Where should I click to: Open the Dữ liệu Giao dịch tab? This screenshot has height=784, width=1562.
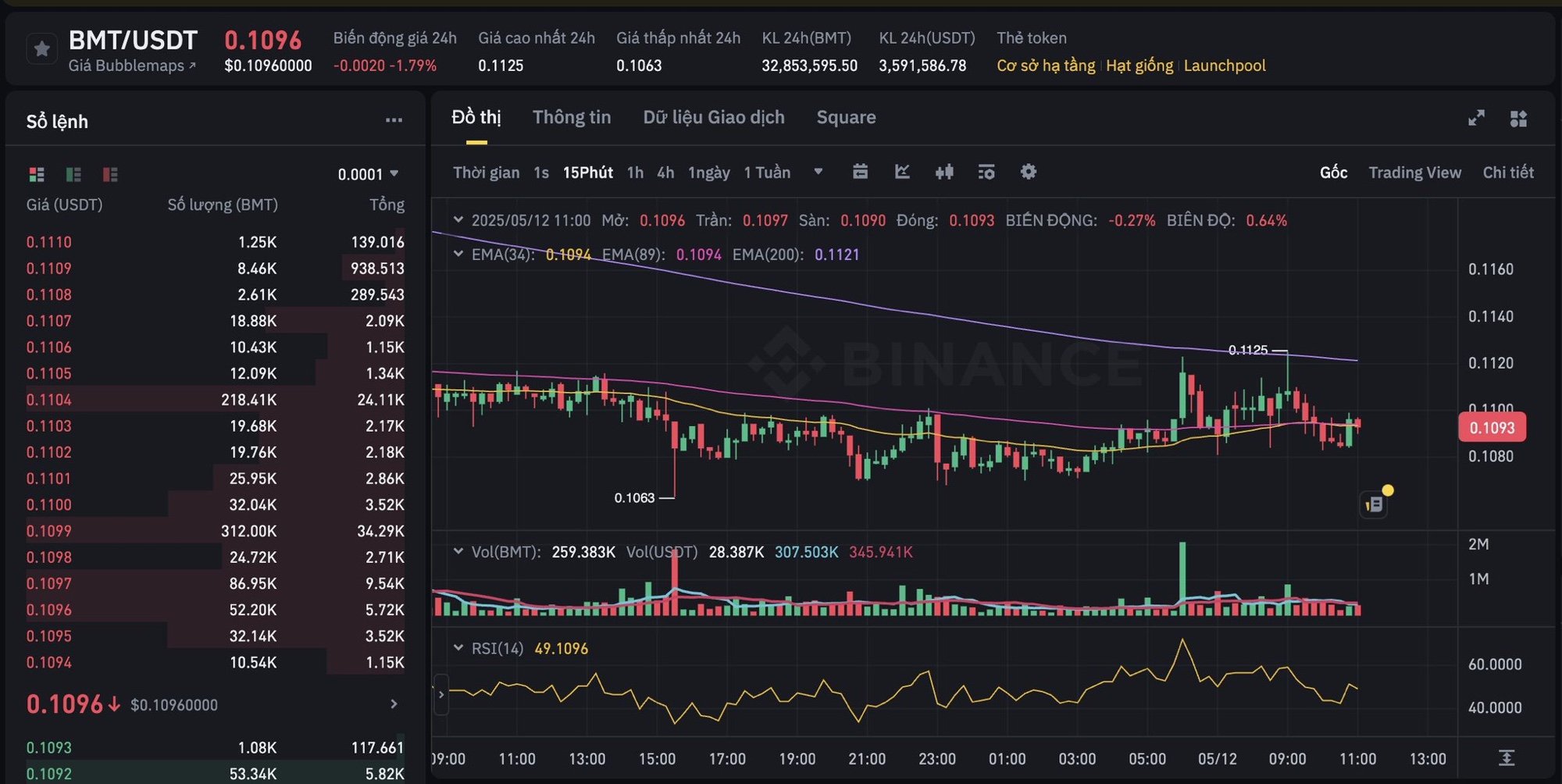(714, 117)
